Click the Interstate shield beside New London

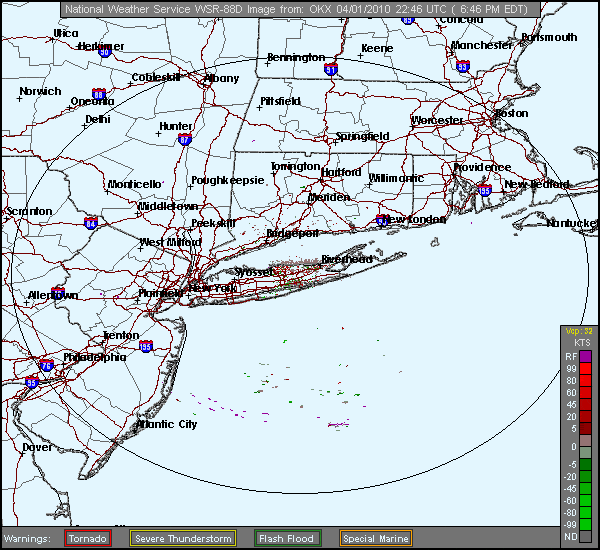(382, 220)
